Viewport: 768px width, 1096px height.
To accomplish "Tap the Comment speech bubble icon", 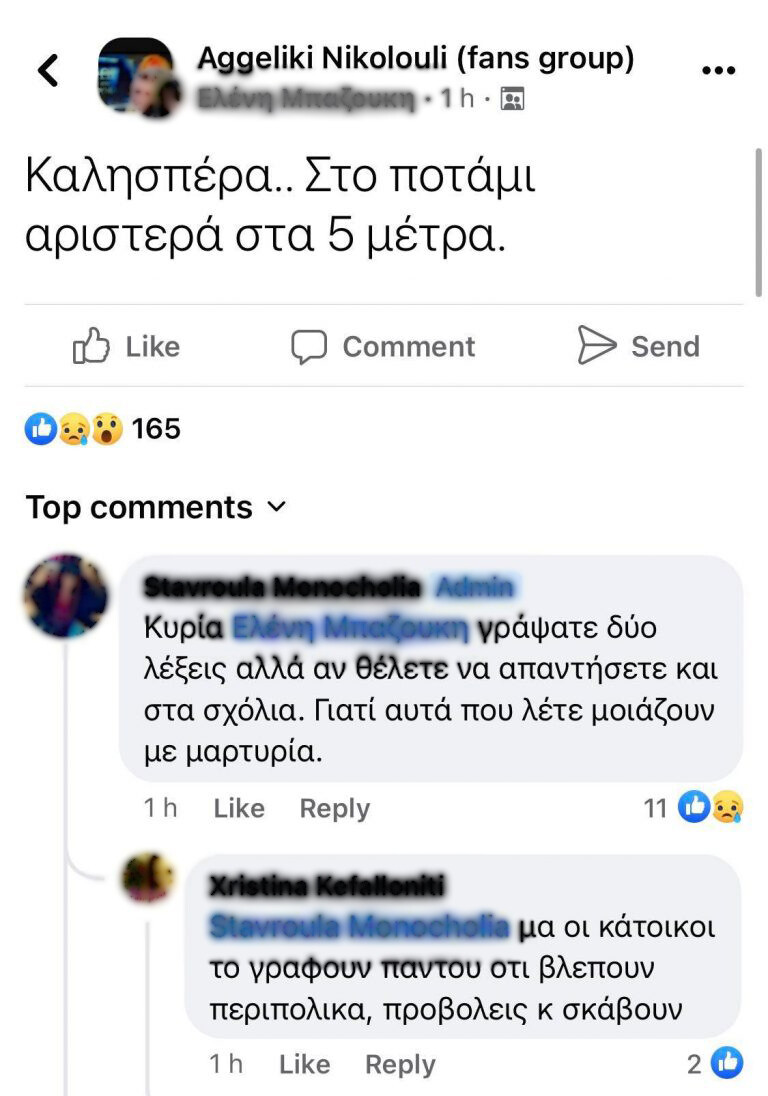I will click(308, 347).
